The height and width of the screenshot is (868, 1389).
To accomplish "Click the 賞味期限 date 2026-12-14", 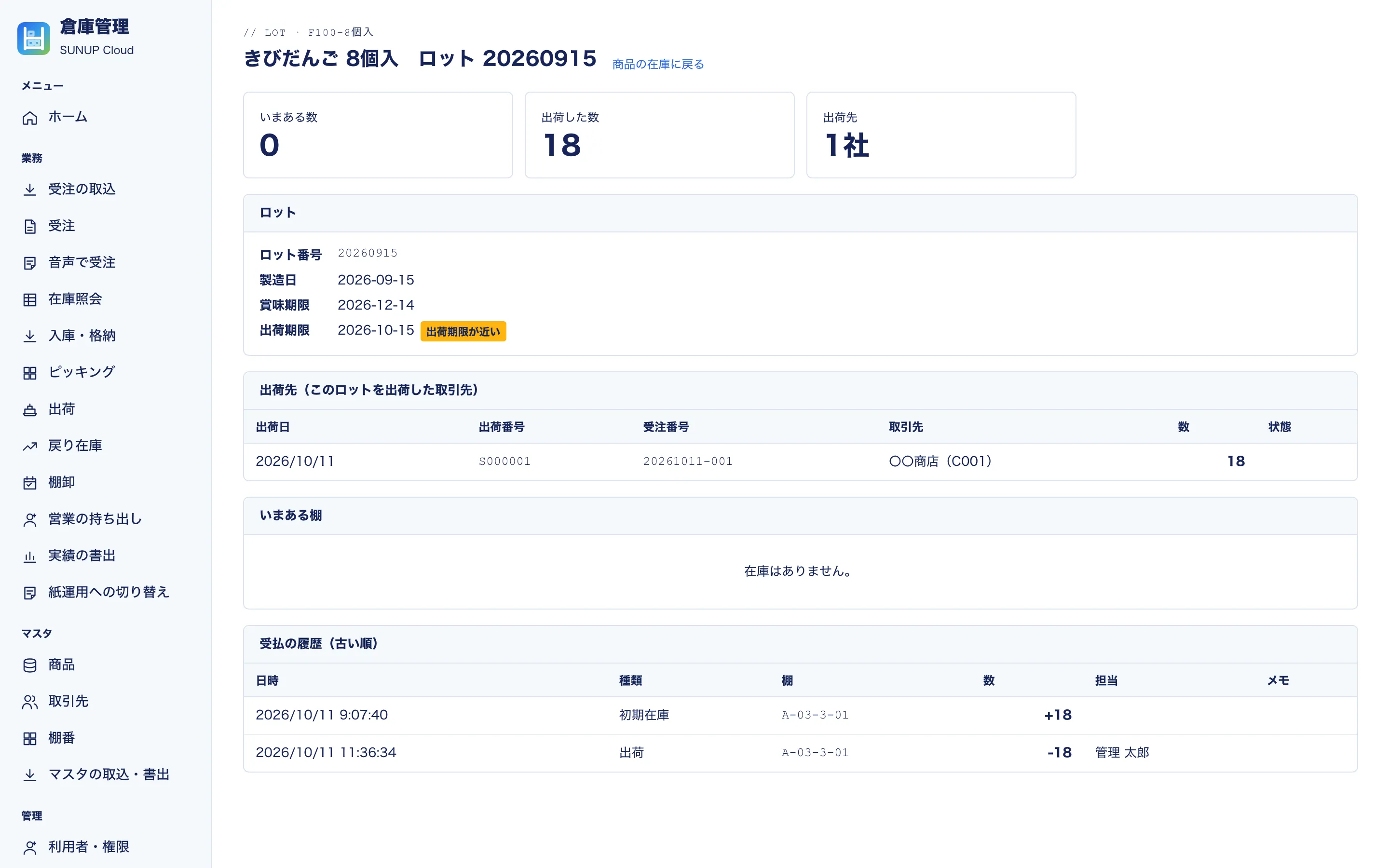I will 376,305.
